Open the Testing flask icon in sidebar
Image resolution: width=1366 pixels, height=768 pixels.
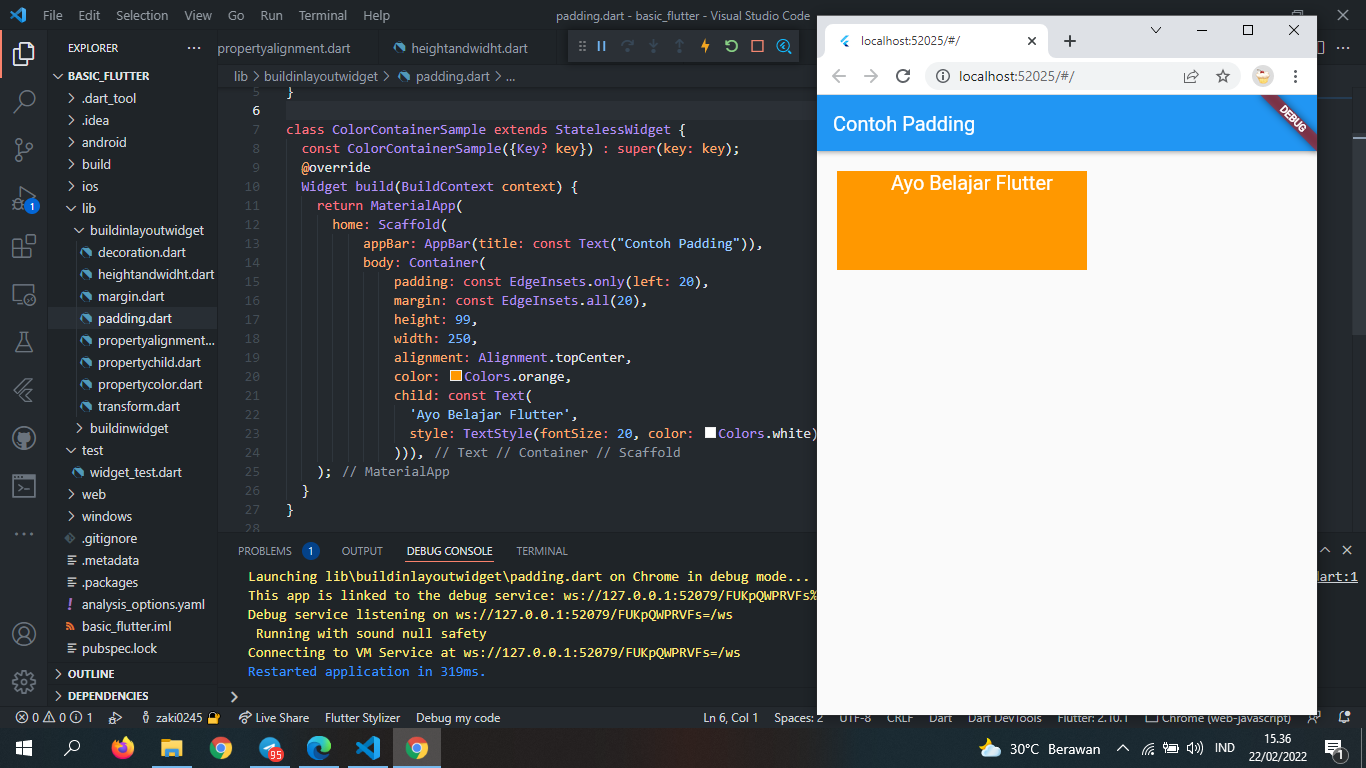point(24,342)
